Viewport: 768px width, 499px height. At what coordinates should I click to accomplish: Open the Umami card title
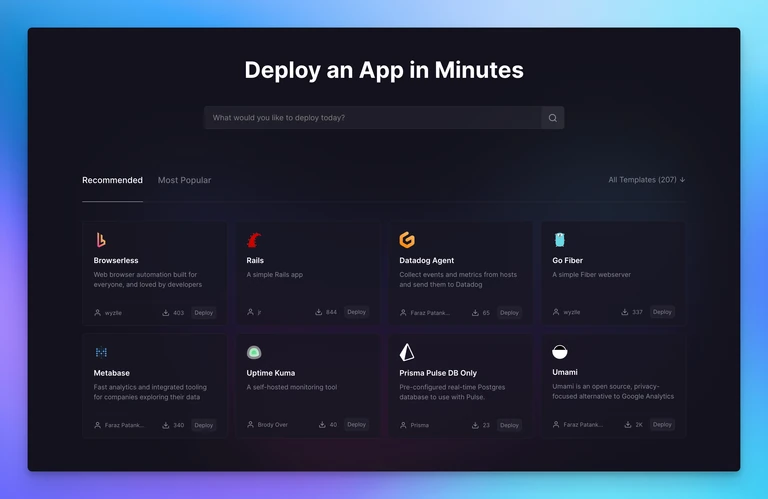point(565,372)
